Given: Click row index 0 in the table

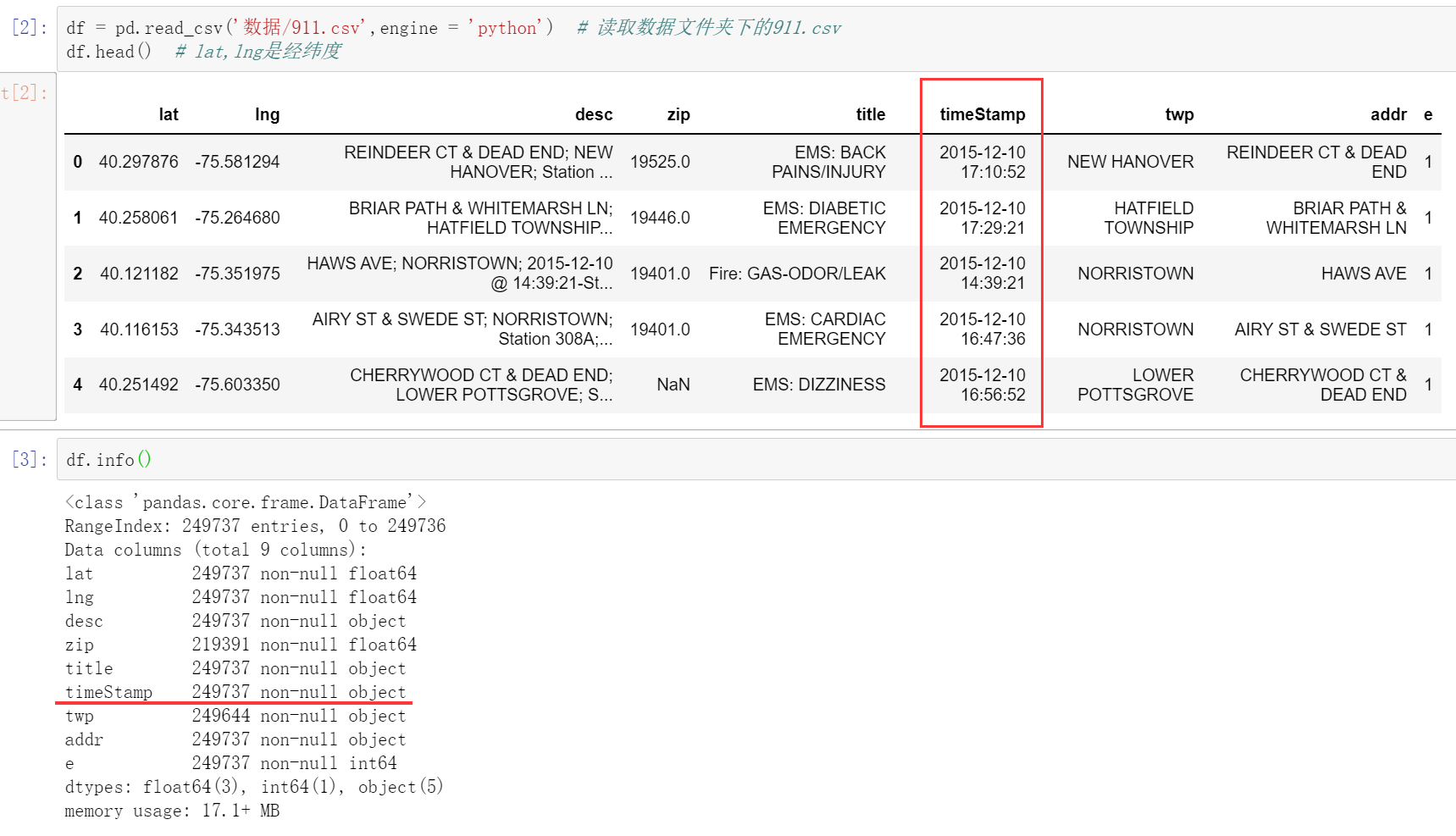Looking at the screenshot, I should (77, 162).
